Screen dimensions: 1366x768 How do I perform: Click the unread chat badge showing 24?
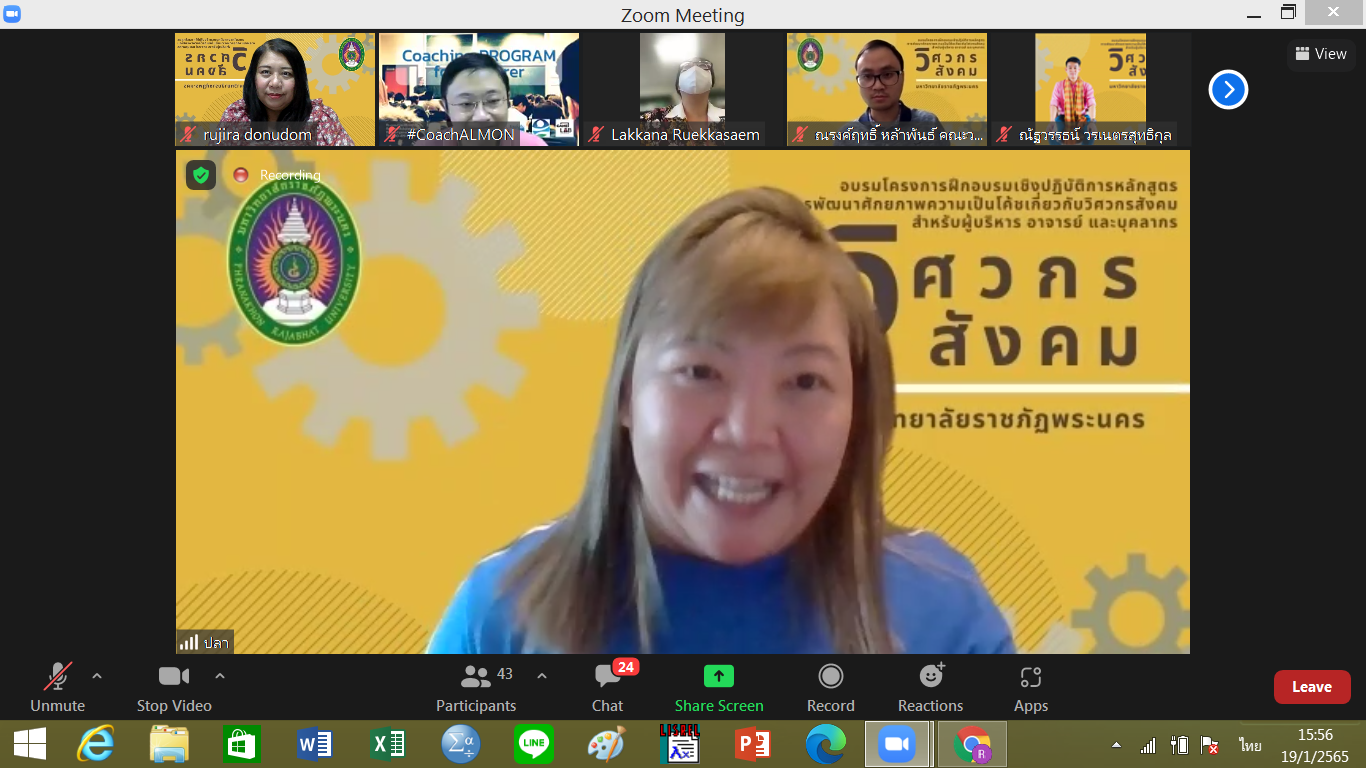(626, 667)
